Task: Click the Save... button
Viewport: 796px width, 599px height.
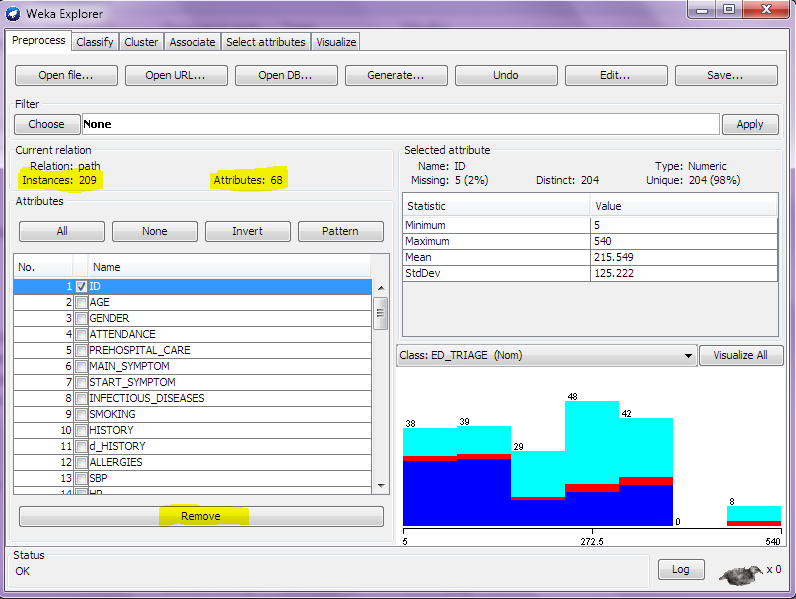Action: (x=726, y=75)
